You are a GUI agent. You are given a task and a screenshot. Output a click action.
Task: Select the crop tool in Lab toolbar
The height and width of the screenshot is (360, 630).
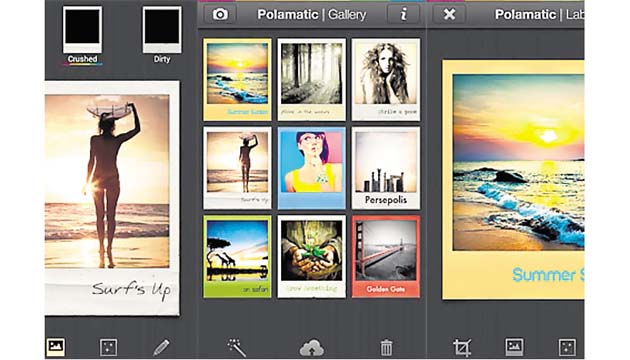point(462,348)
